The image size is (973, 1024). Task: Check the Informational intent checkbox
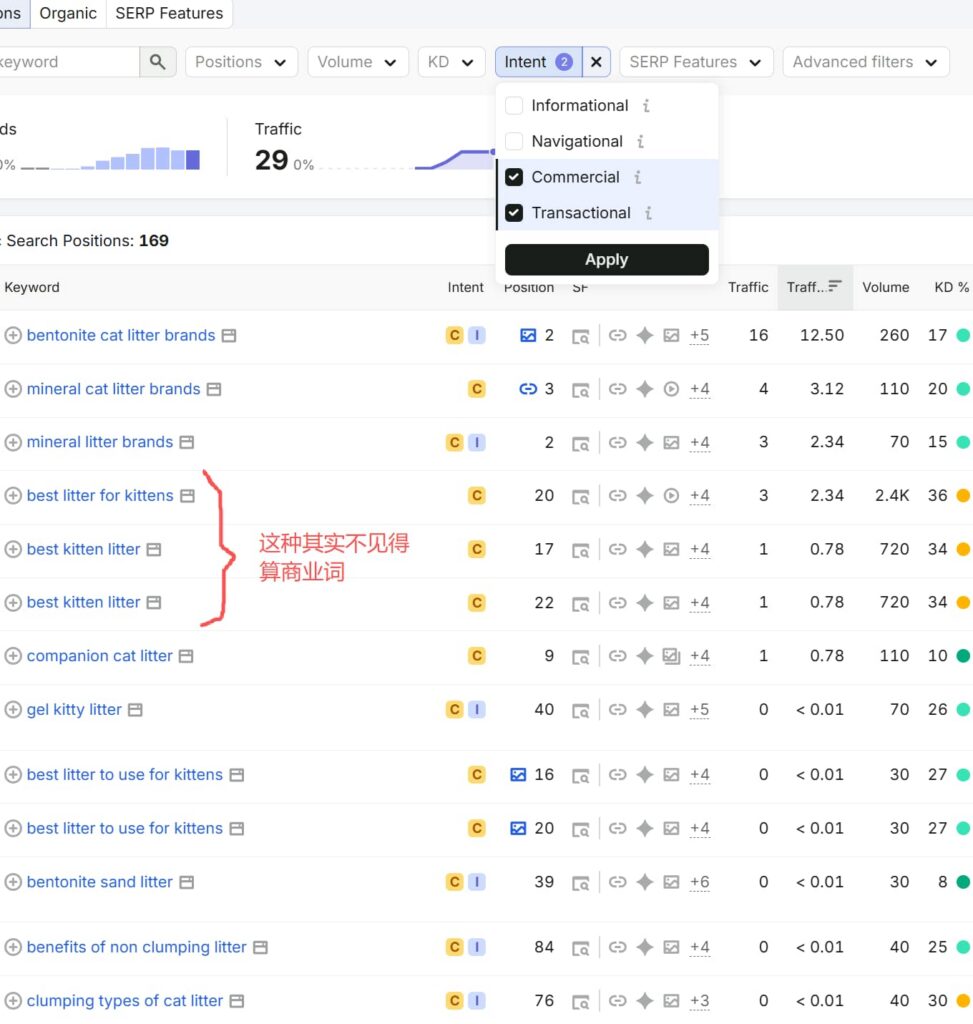coord(514,106)
